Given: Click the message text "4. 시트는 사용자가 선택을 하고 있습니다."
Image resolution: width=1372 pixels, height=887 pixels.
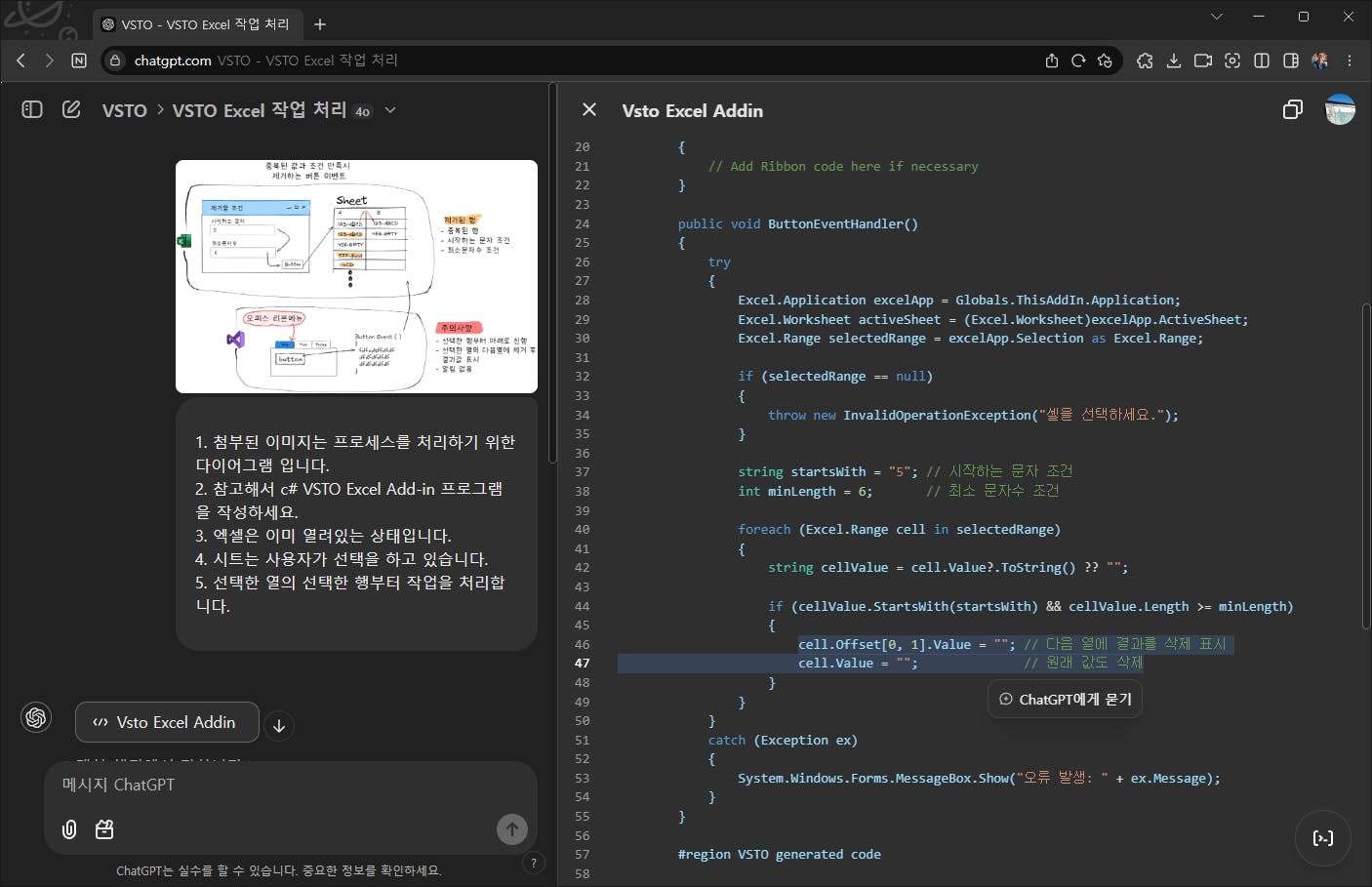Looking at the screenshot, I should pos(342,559).
